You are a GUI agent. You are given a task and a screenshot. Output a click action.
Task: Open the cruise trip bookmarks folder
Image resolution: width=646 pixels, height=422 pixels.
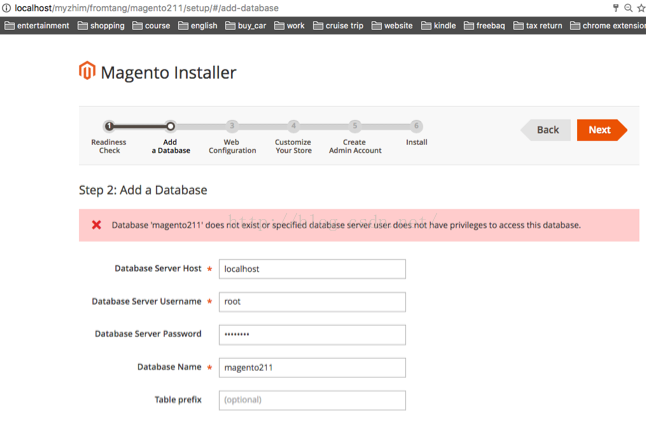(x=338, y=26)
